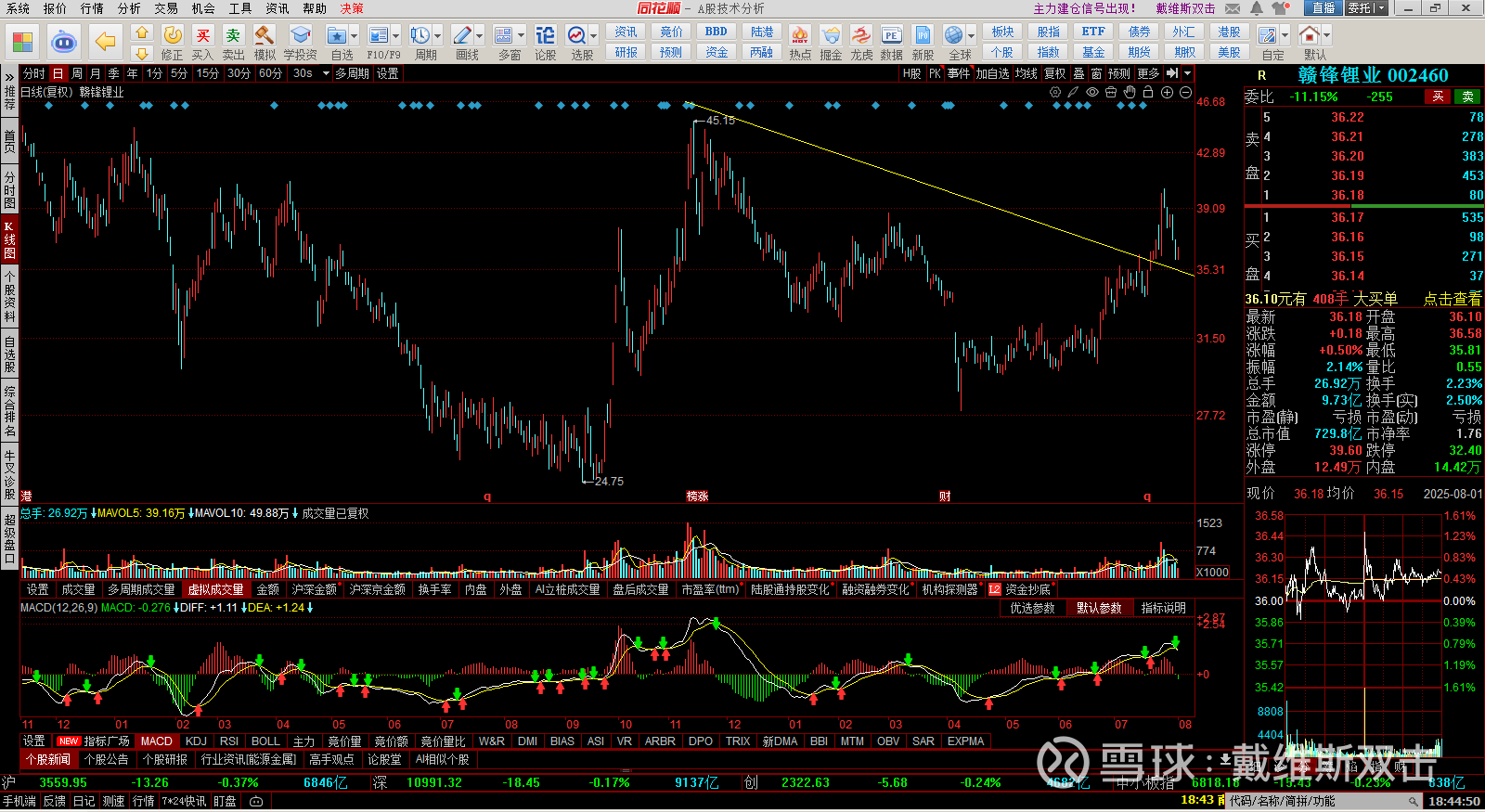
Task: Click the 港股 button
Action: pyautogui.click(x=1229, y=32)
